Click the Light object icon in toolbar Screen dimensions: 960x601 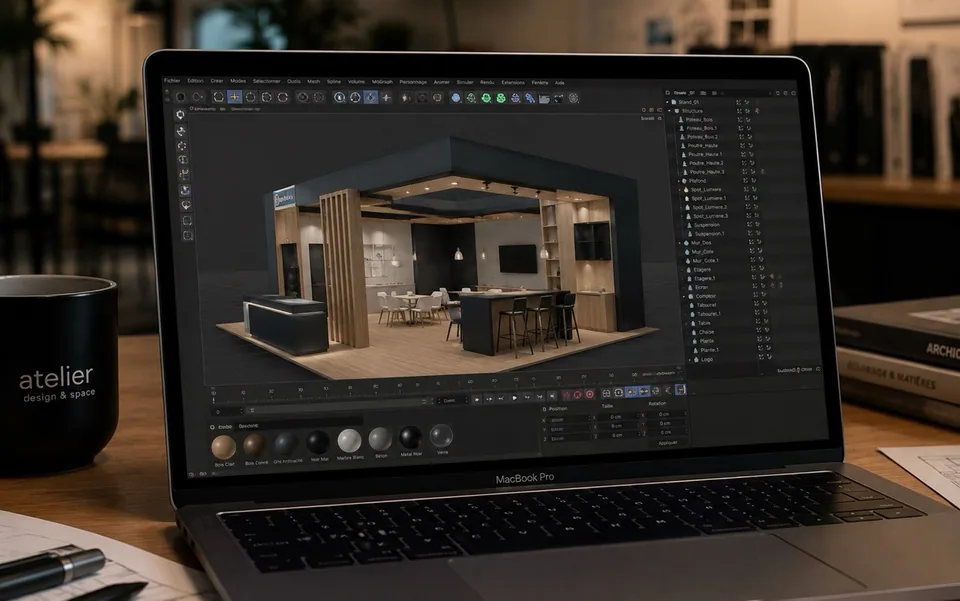click(x=574, y=99)
